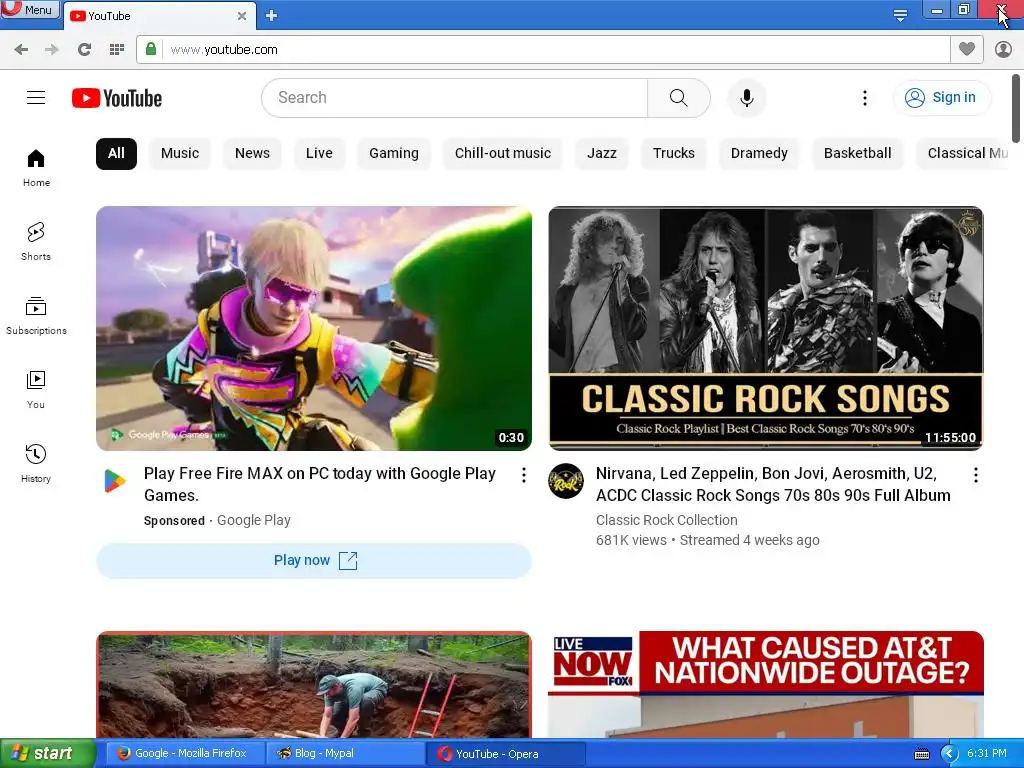Click the green padlock security icon
Viewport: 1024px width, 768px height.
(151, 50)
